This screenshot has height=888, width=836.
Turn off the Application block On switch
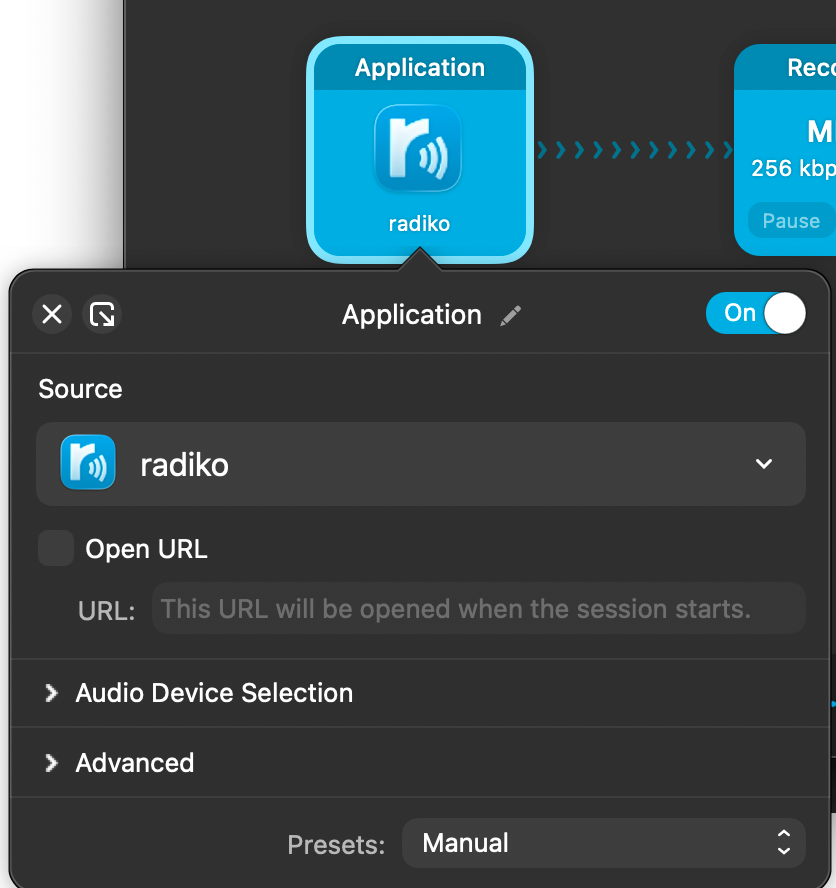(755, 314)
